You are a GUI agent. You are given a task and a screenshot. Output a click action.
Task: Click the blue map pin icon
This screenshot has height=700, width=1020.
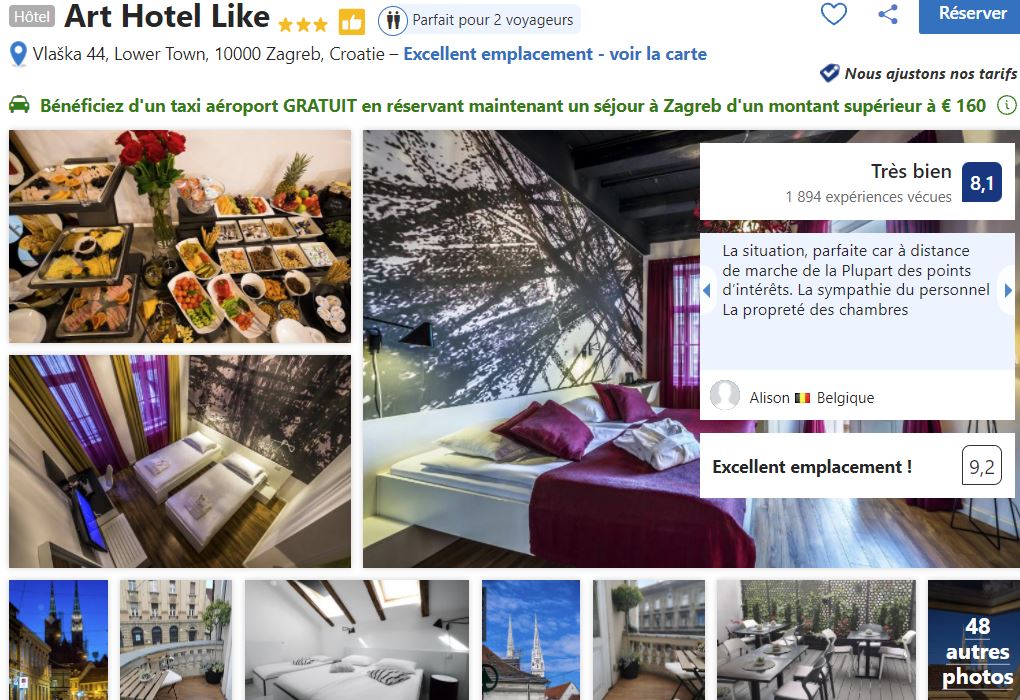tap(18, 54)
